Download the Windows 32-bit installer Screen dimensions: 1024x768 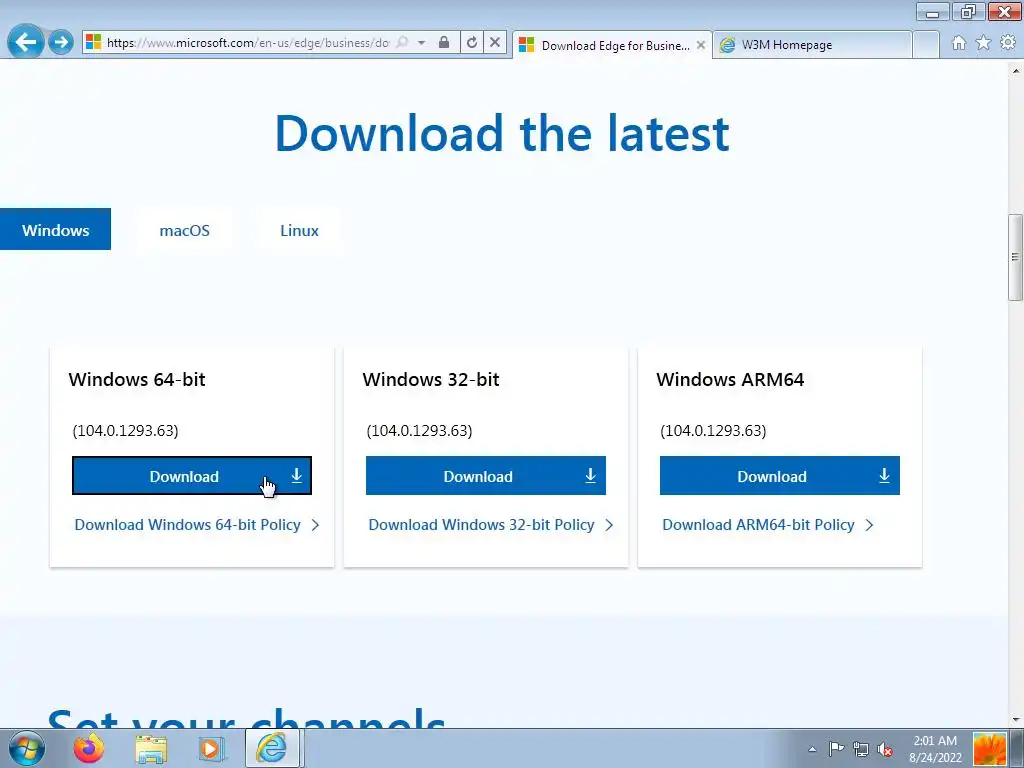[486, 475]
